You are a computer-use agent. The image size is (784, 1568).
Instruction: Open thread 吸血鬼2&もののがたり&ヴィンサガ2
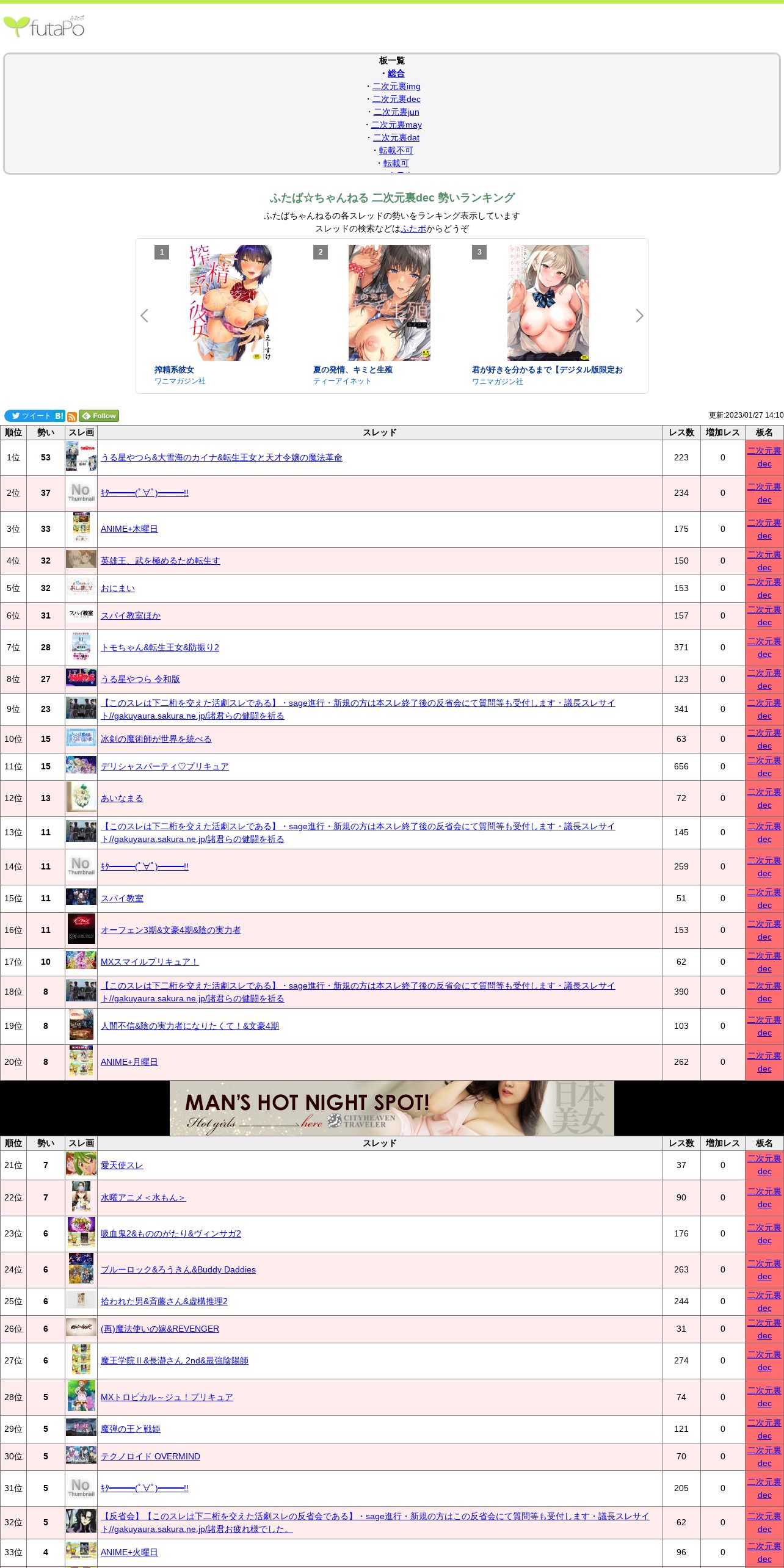171,1233
